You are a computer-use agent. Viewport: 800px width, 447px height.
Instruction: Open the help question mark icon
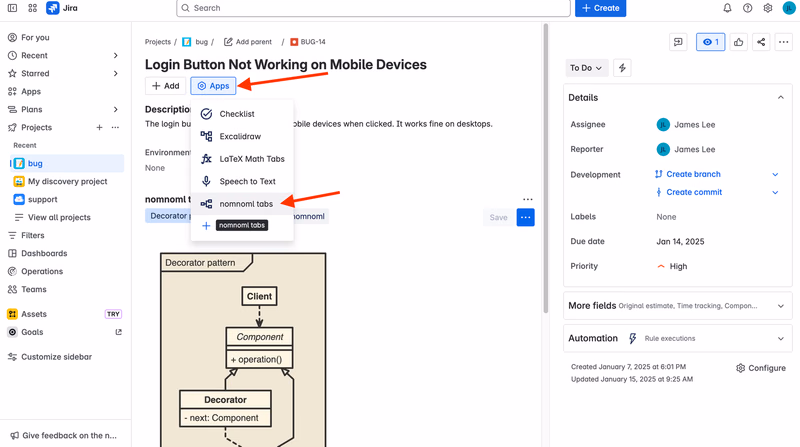click(x=747, y=8)
